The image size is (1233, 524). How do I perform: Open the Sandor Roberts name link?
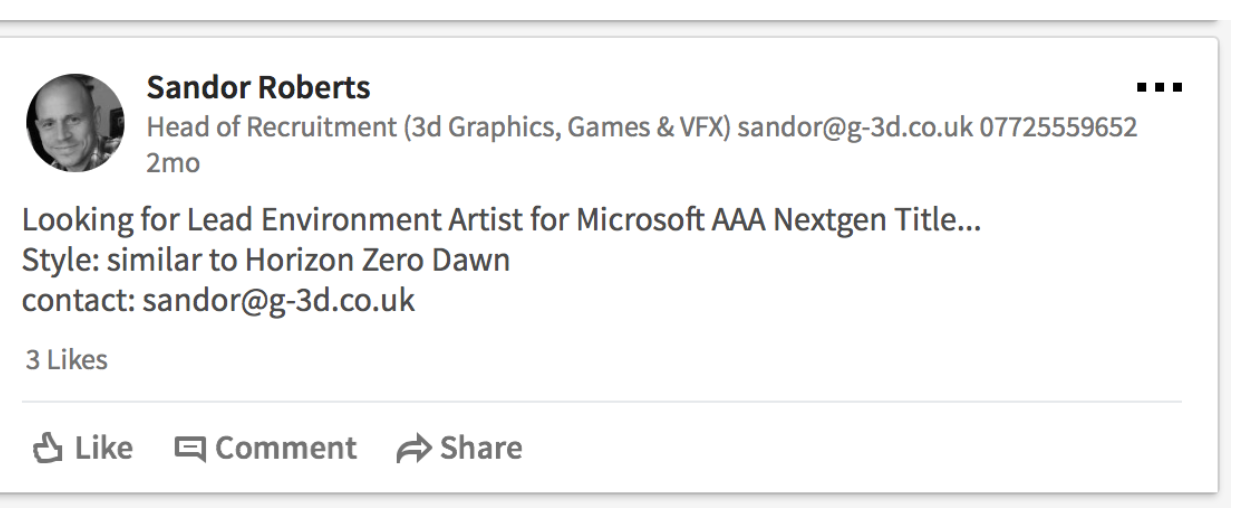click(258, 88)
